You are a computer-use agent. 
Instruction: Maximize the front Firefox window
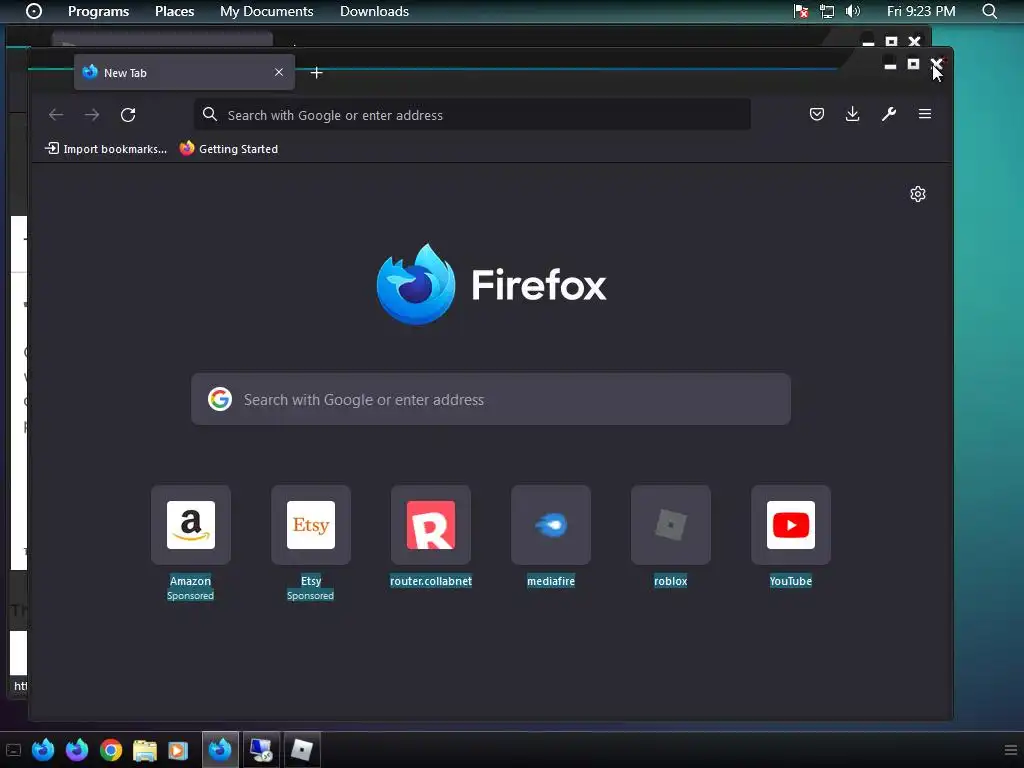[x=913, y=64]
